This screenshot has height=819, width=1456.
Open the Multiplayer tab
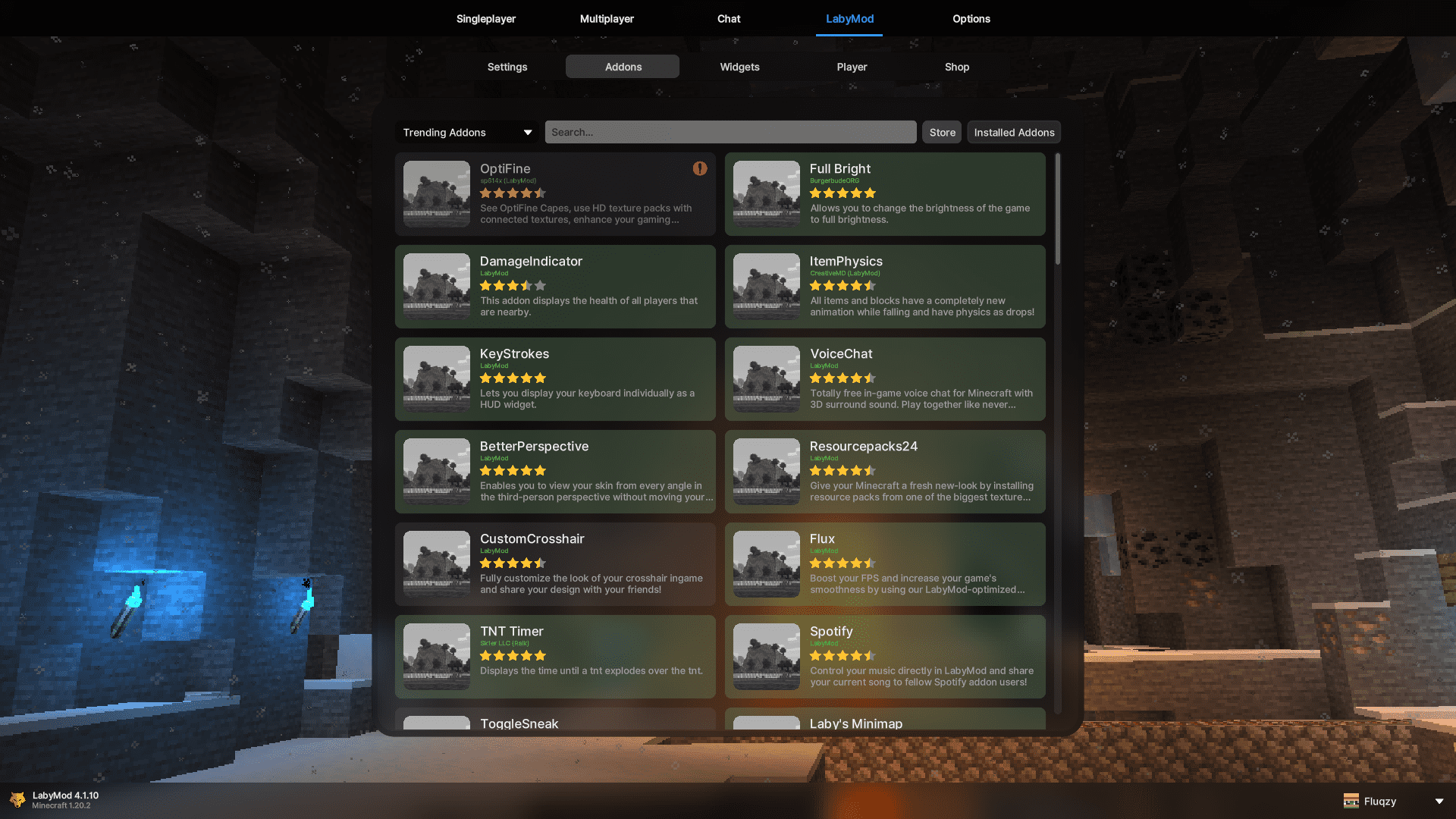point(607,18)
